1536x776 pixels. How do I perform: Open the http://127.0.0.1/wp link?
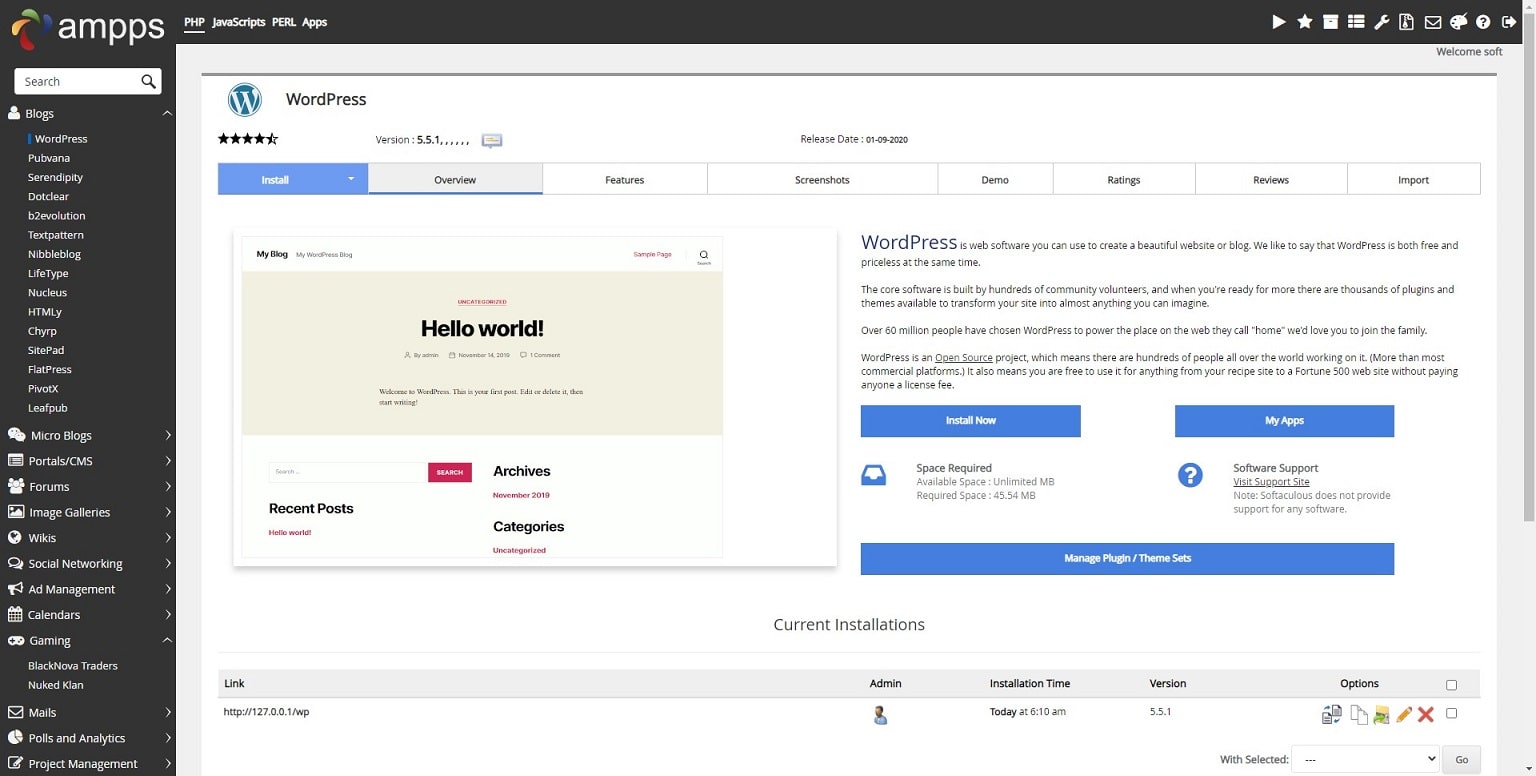click(266, 712)
